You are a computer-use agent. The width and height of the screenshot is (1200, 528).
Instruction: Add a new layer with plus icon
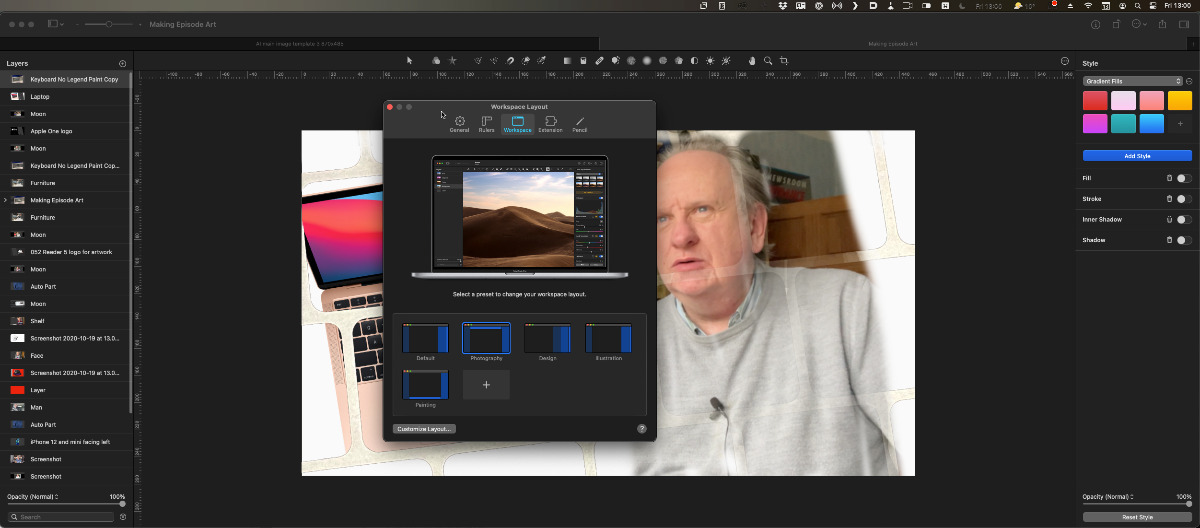click(x=122, y=63)
